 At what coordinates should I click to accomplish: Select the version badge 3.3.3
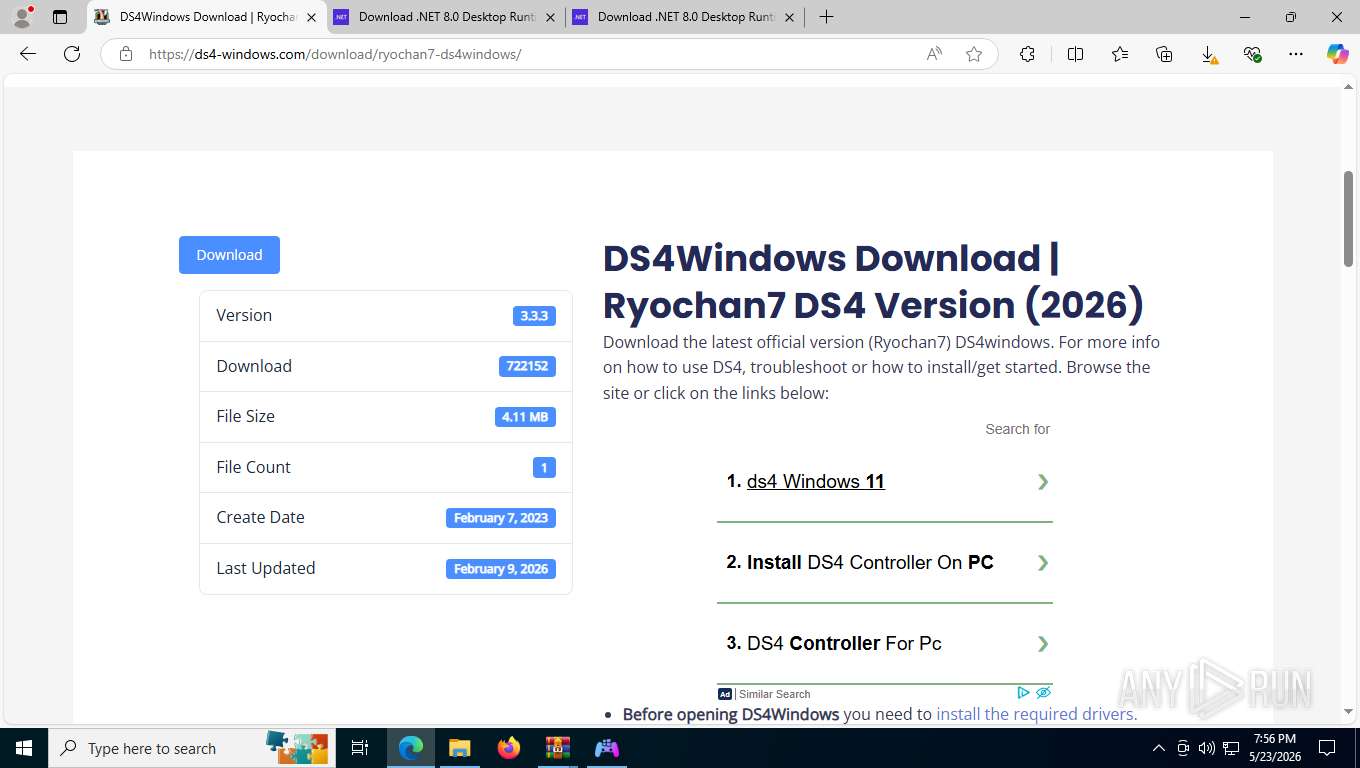point(534,316)
